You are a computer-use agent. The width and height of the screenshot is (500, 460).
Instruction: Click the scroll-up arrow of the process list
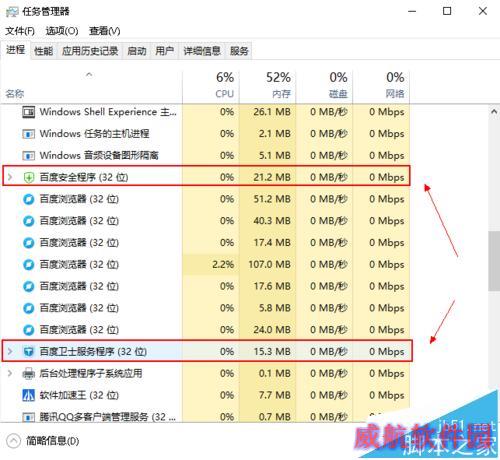click(494, 112)
